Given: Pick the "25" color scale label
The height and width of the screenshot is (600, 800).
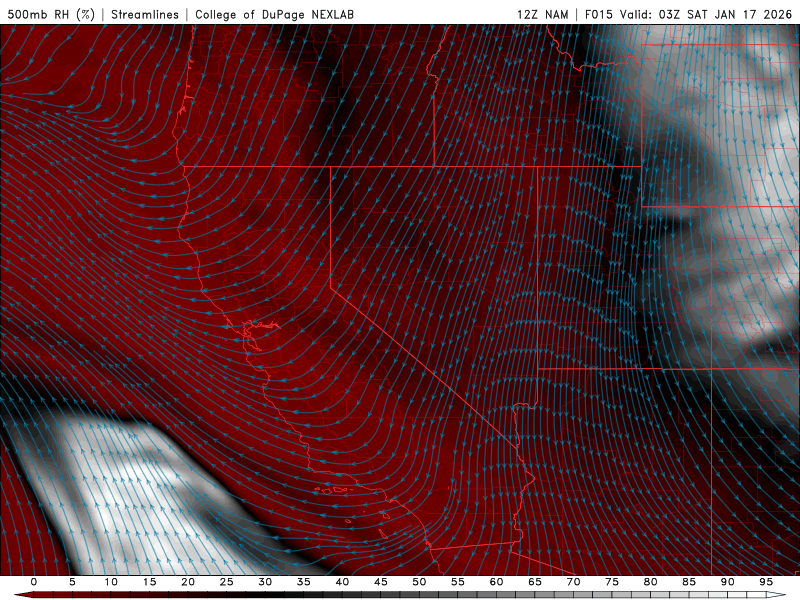Looking at the screenshot, I should pyautogui.click(x=227, y=582).
